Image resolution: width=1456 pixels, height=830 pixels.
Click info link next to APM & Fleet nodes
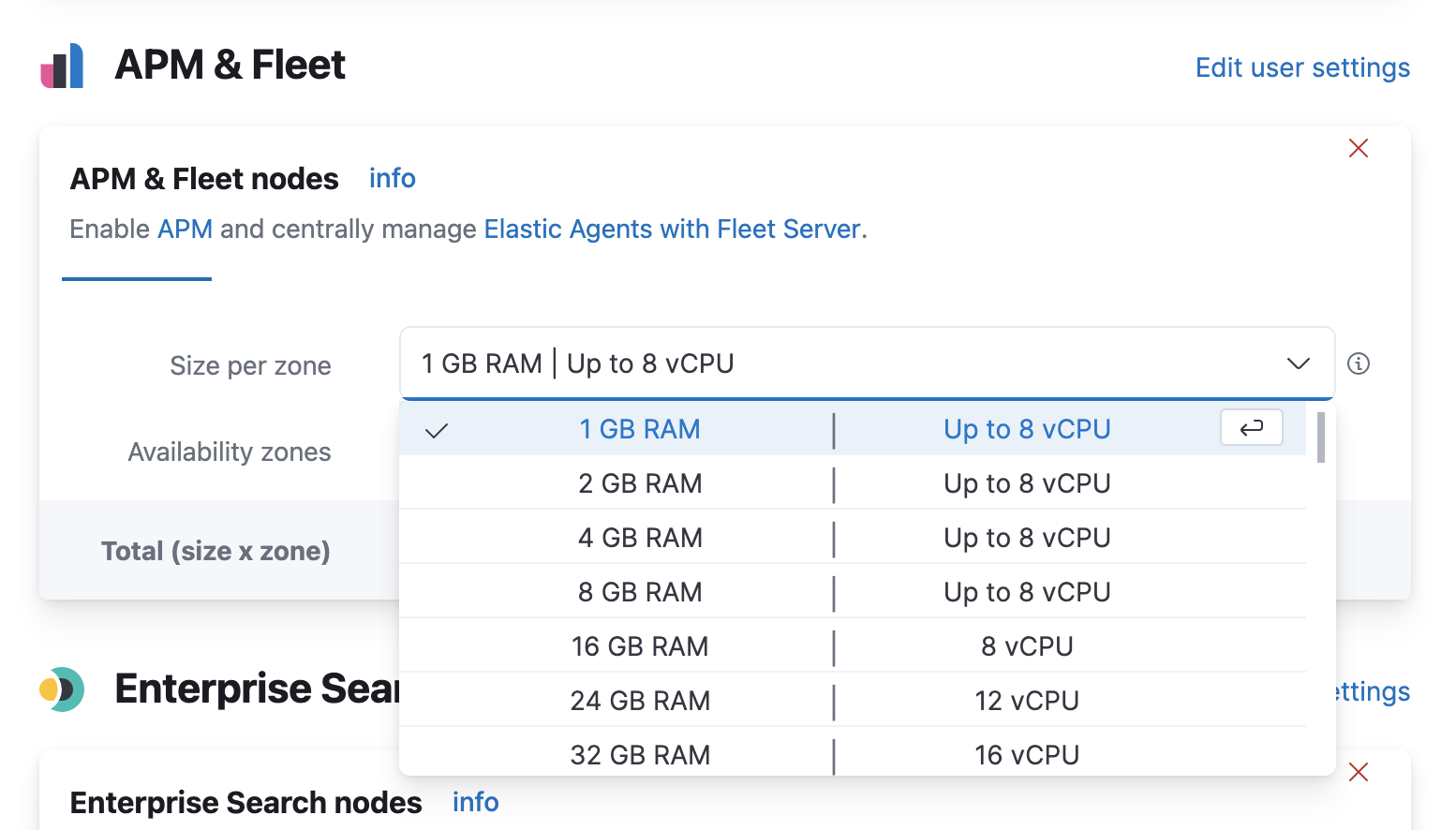392,178
